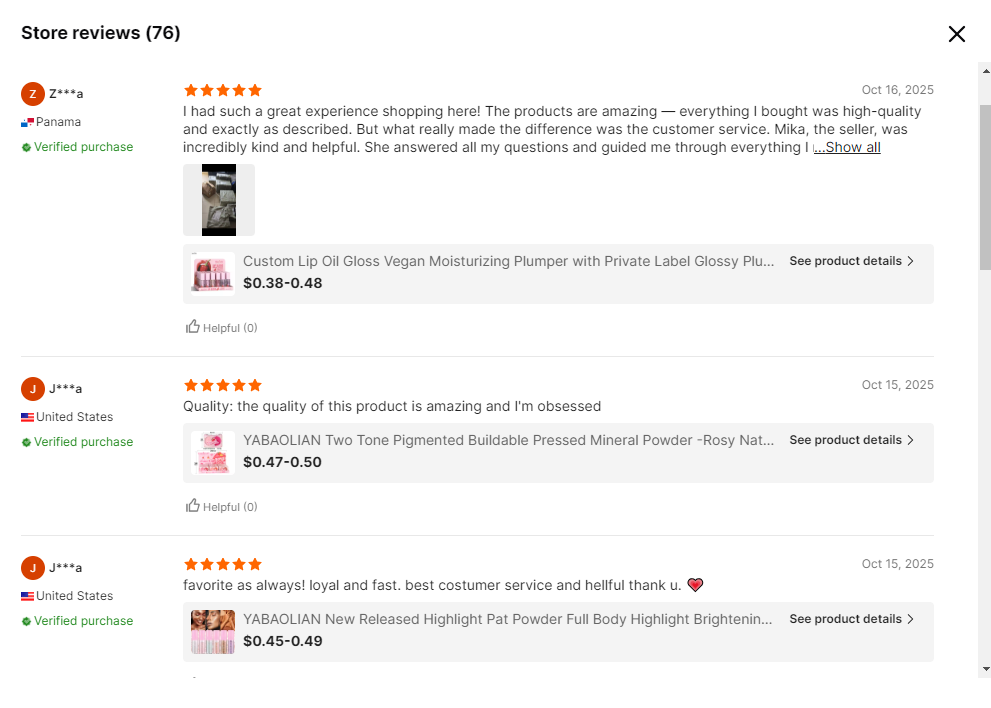Image resolution: width=991 pixels, height=708 pixels.
Task: Click the Z avatar for reviewer Z***a
Action: tap(33, 94)
